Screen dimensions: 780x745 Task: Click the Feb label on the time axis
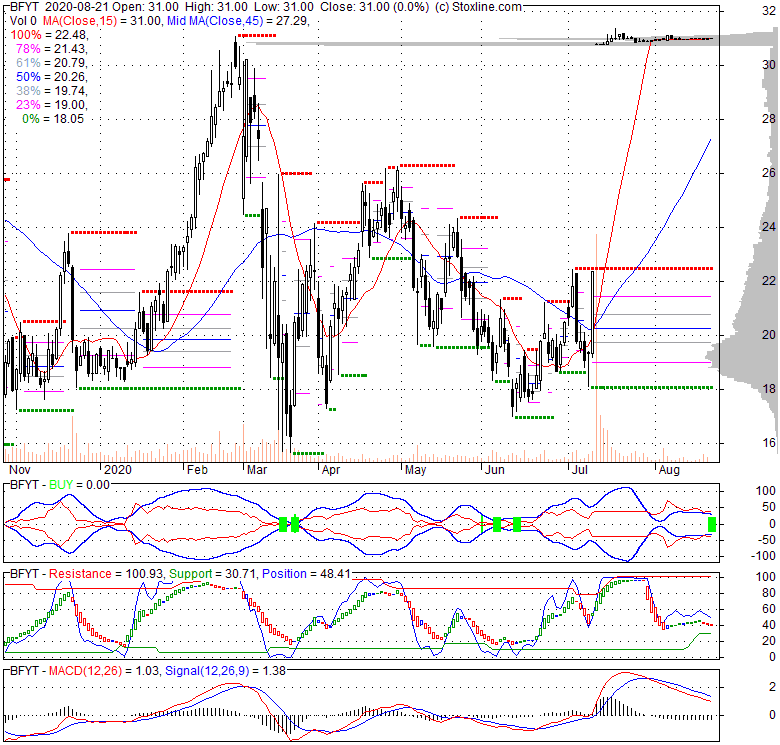tap(197, 470)
